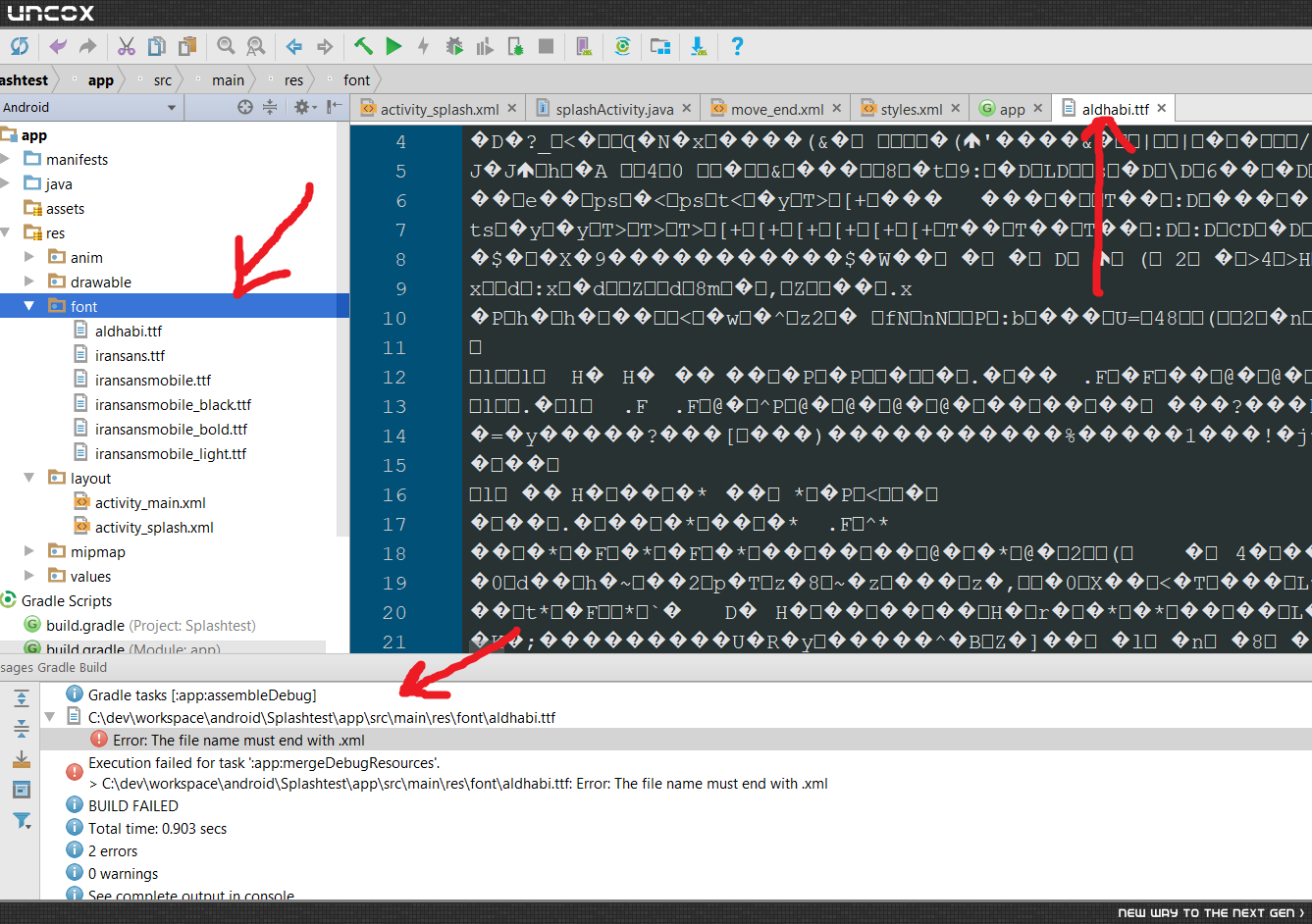1312x924 pixels.
Task: Open the project panel gear settings
Action: [303, 107]
